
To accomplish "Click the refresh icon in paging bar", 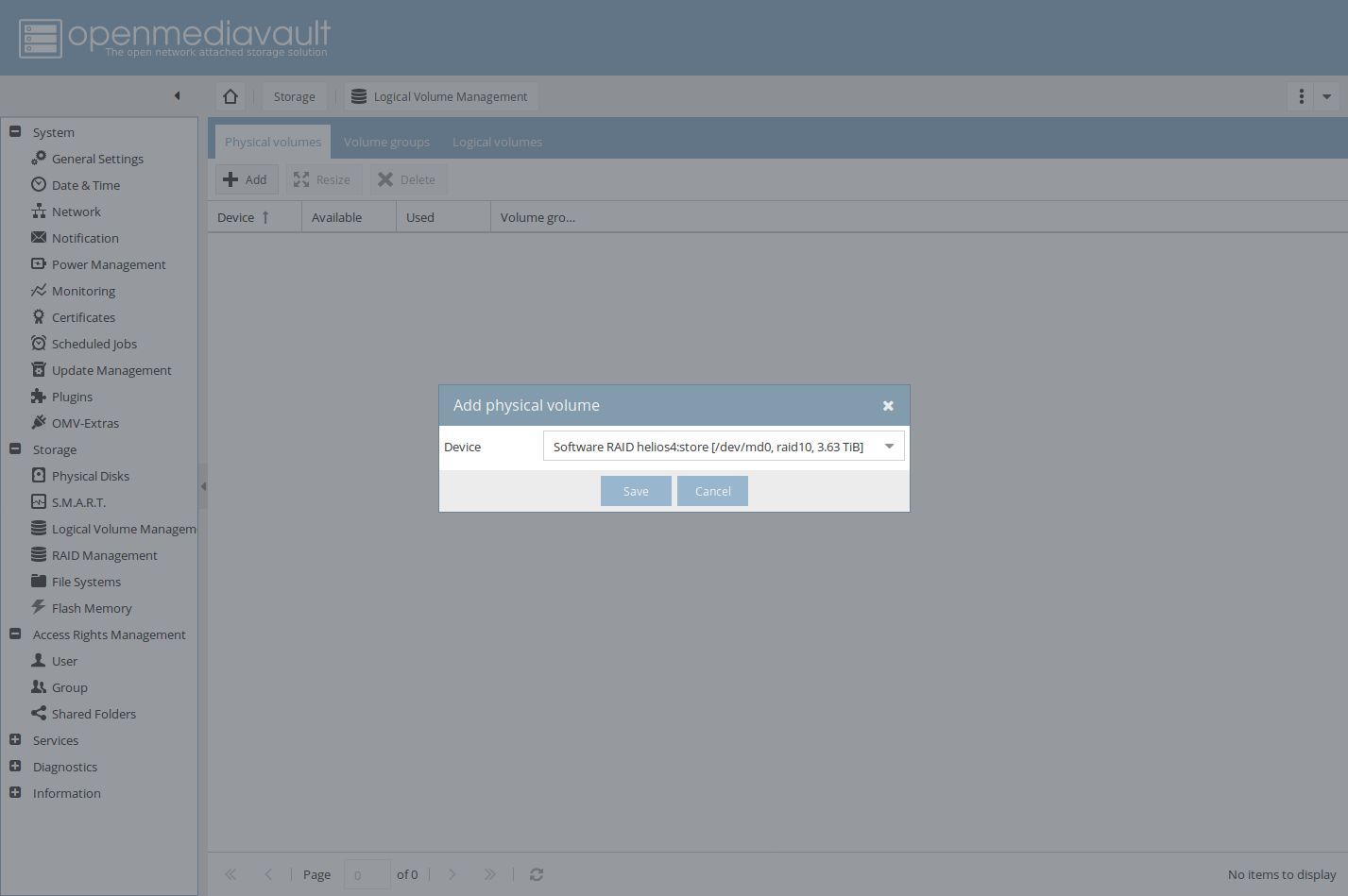I will (x=537, y=874).
